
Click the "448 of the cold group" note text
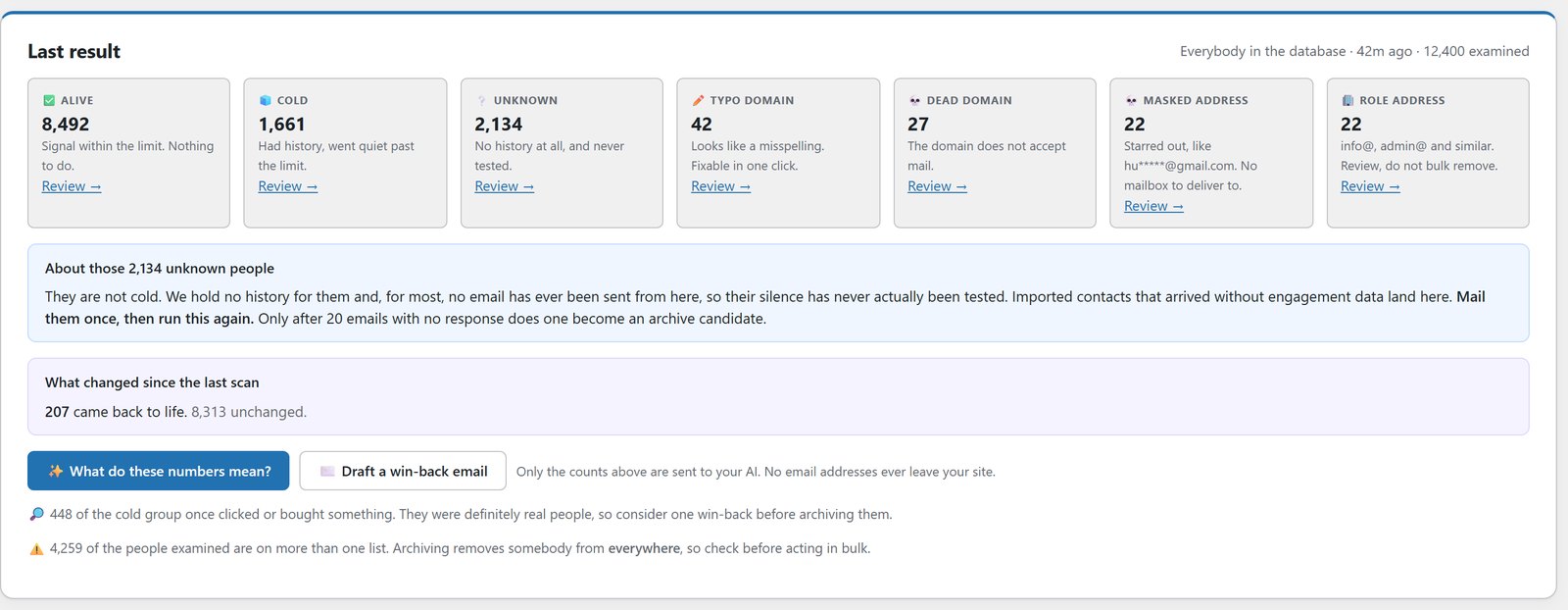click(x=470, y=514)
